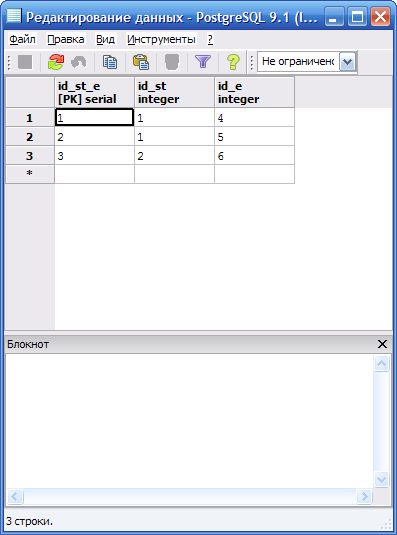This screenshot has width=397, height=535.
Task: Open the Вид menu
Action: point(105,40)
